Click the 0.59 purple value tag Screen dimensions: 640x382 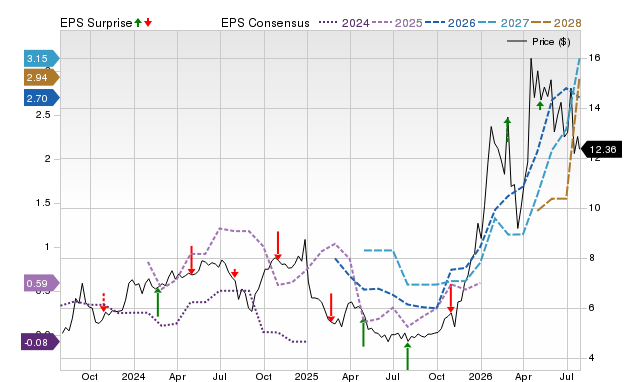[41, 283]
